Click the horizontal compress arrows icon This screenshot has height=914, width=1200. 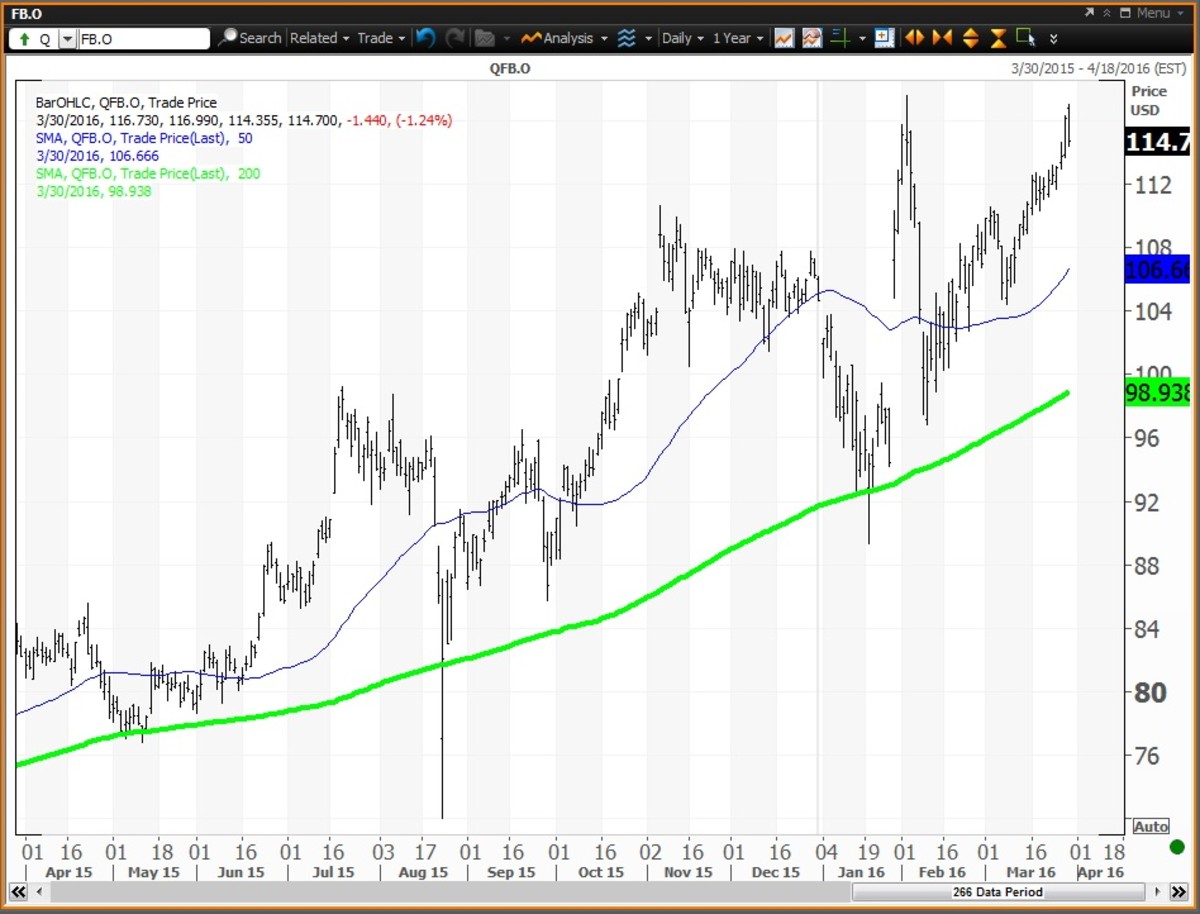click(x=942, y=38)
